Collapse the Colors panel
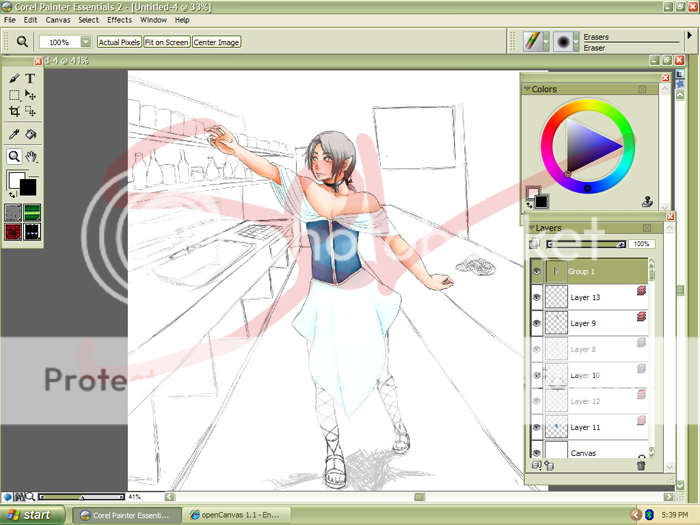The height and width of the screenshot is (525, 700). coord(528,89)
